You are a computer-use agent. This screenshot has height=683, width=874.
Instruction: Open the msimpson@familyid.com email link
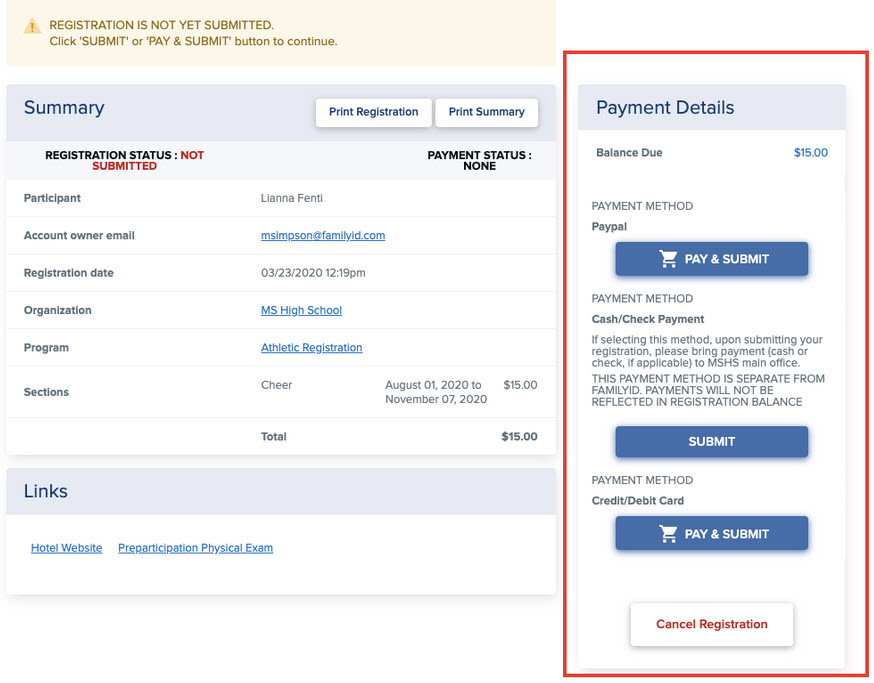point(323,235)
